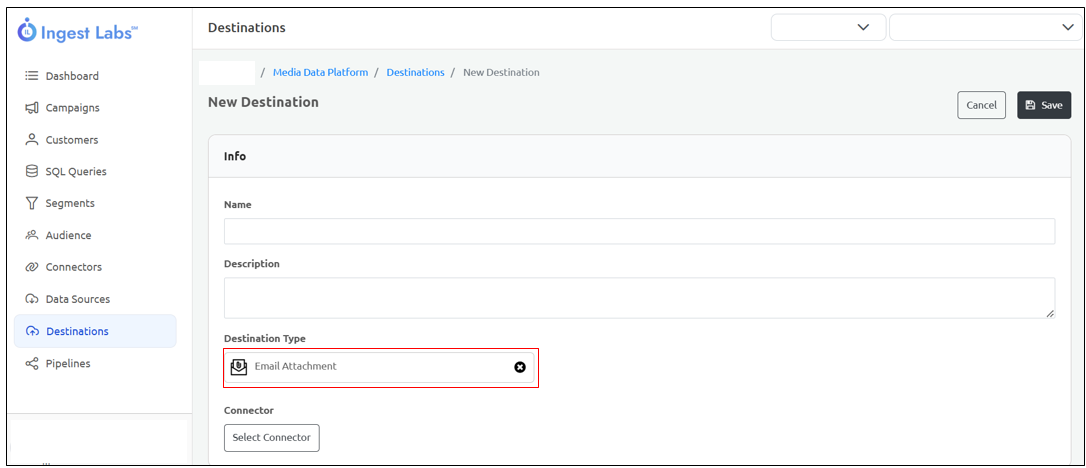Clear the Email Attachment destination type
The width and height of the screenshot is (1086, 468).
pyautogui.click(x=520, y=367)
